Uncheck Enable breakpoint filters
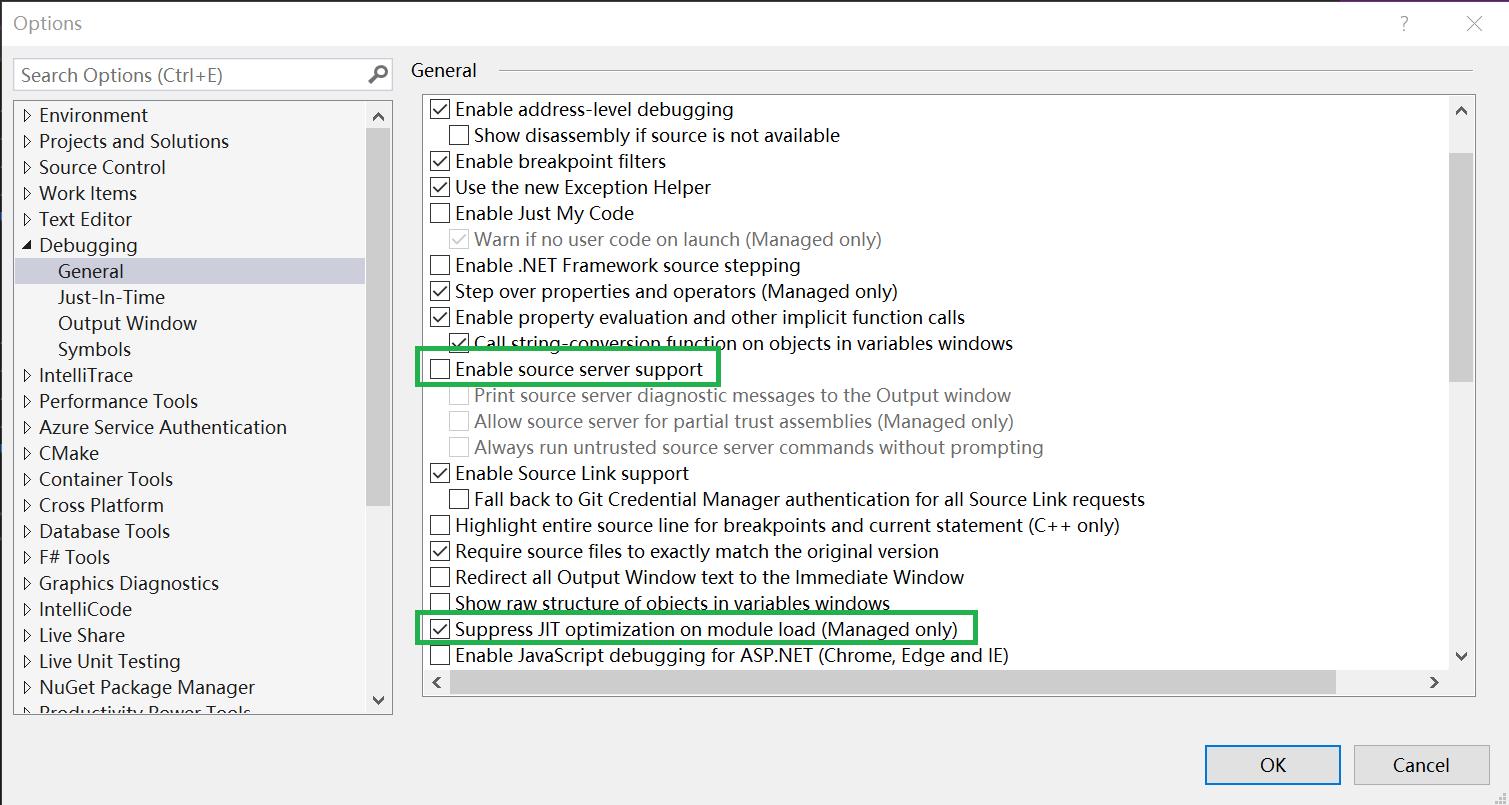1509x805 pixels. [x=440, y=161]
